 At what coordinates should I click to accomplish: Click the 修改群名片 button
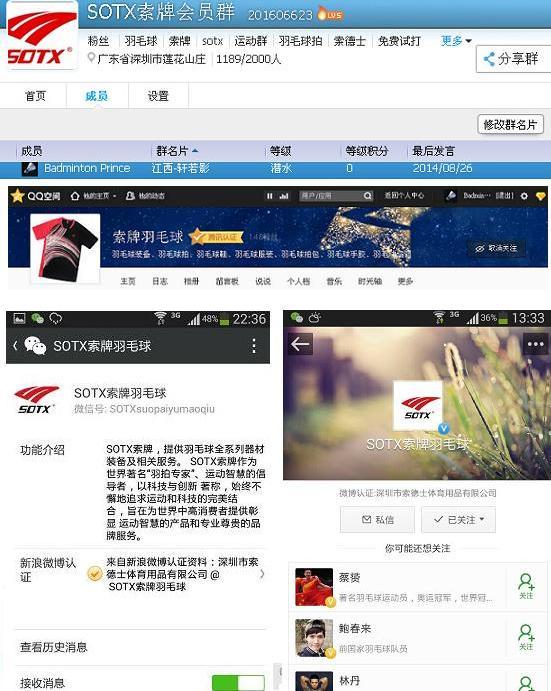(x=510, y=124)
